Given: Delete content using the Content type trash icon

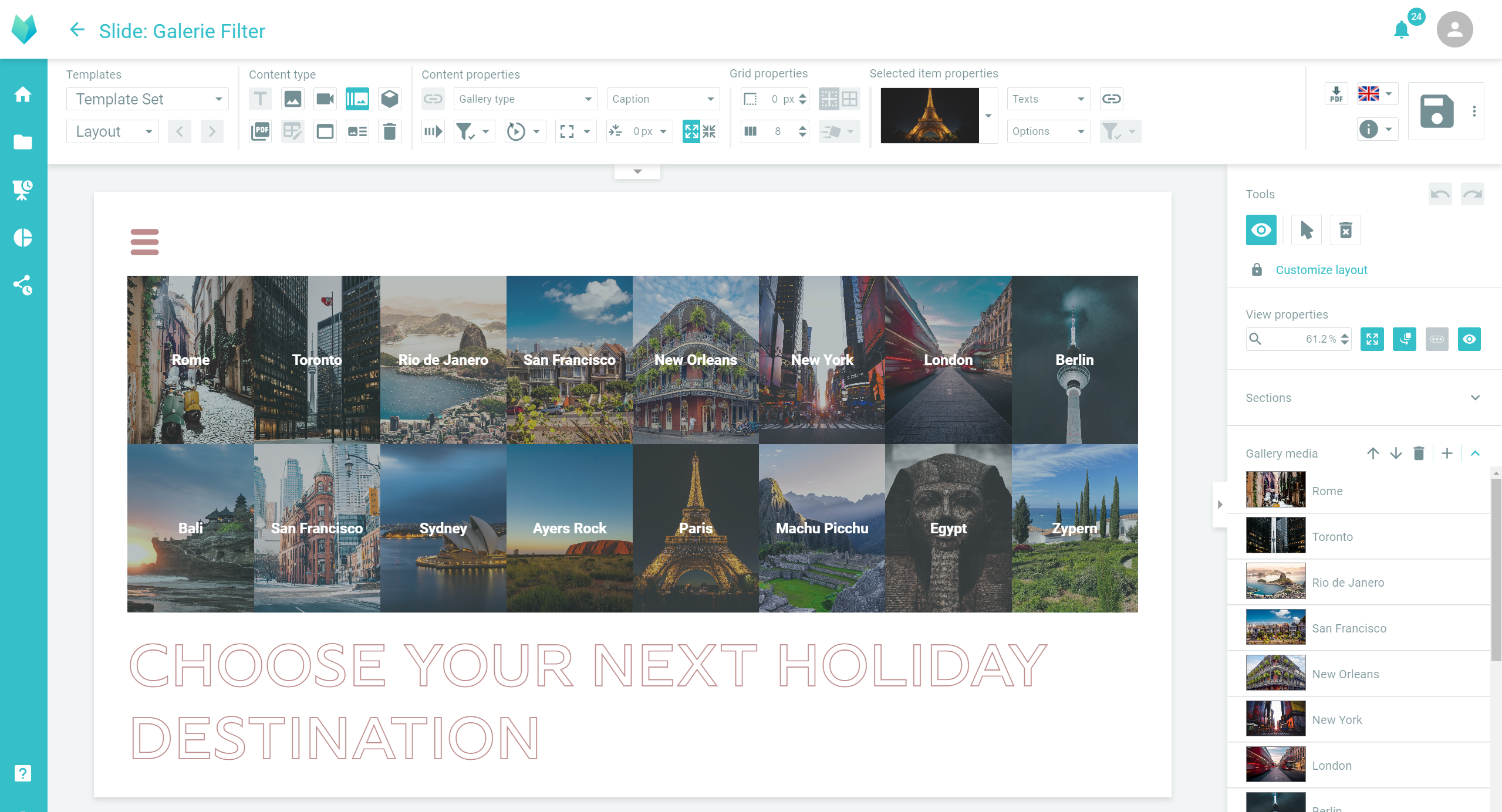Looking at the screenshot, I should click(389, 131).
